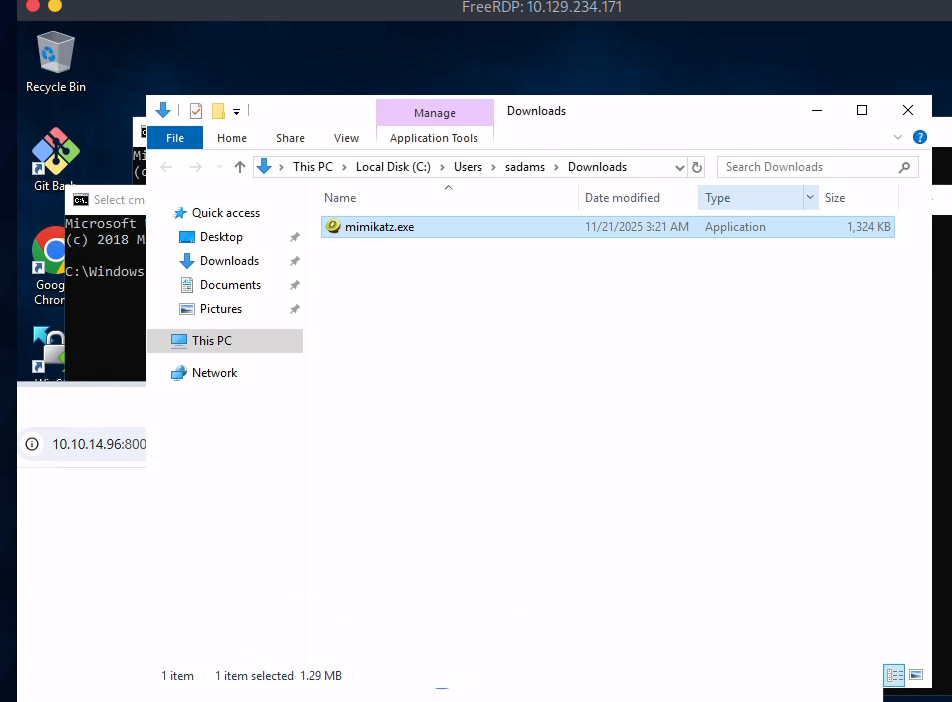This screenshot has height=702, width=952.
Task: Open the address bar history dropdown
Action: point(679,168)
